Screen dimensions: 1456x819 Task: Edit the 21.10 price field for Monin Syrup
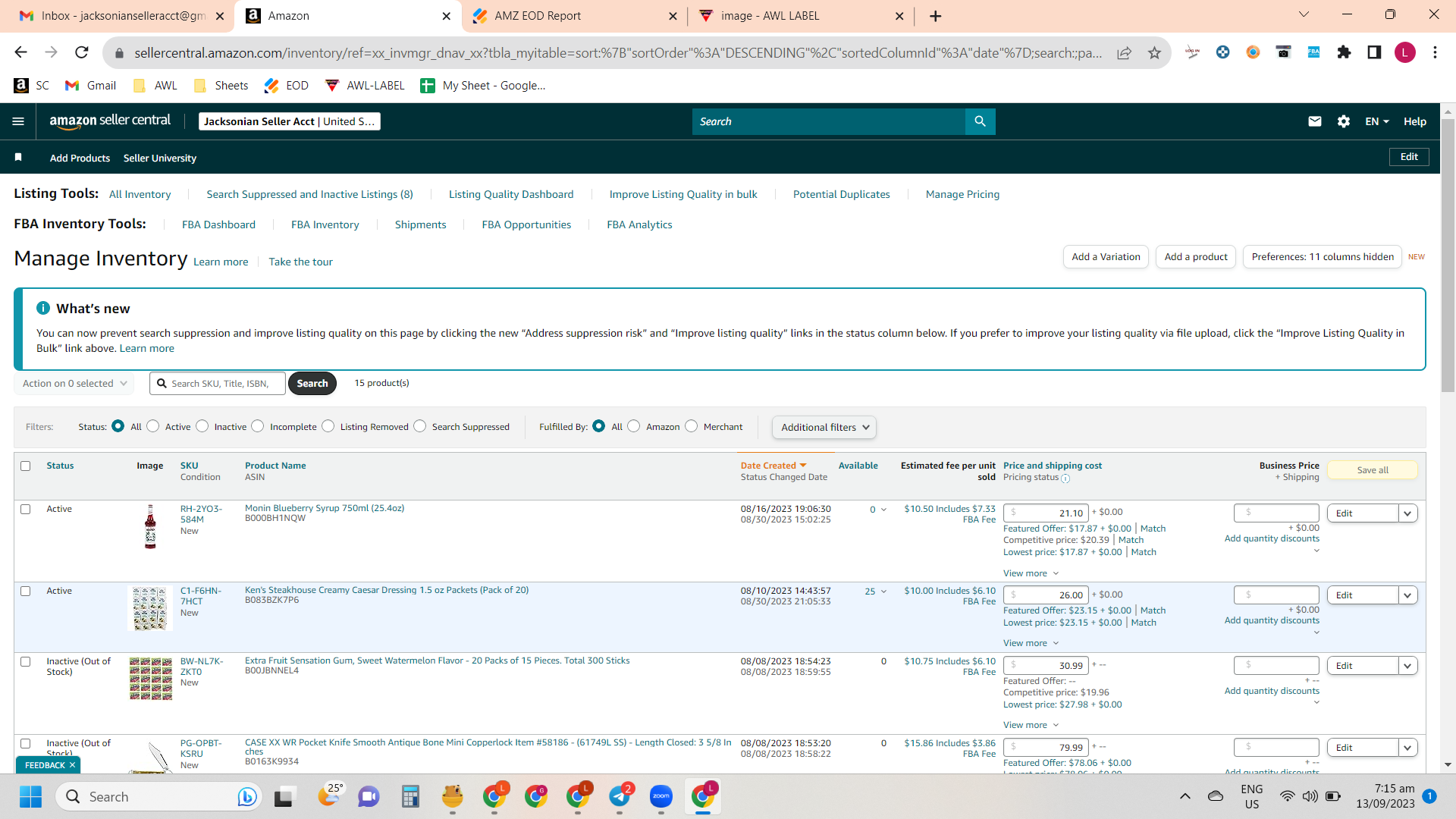[x=1046, y=513]
